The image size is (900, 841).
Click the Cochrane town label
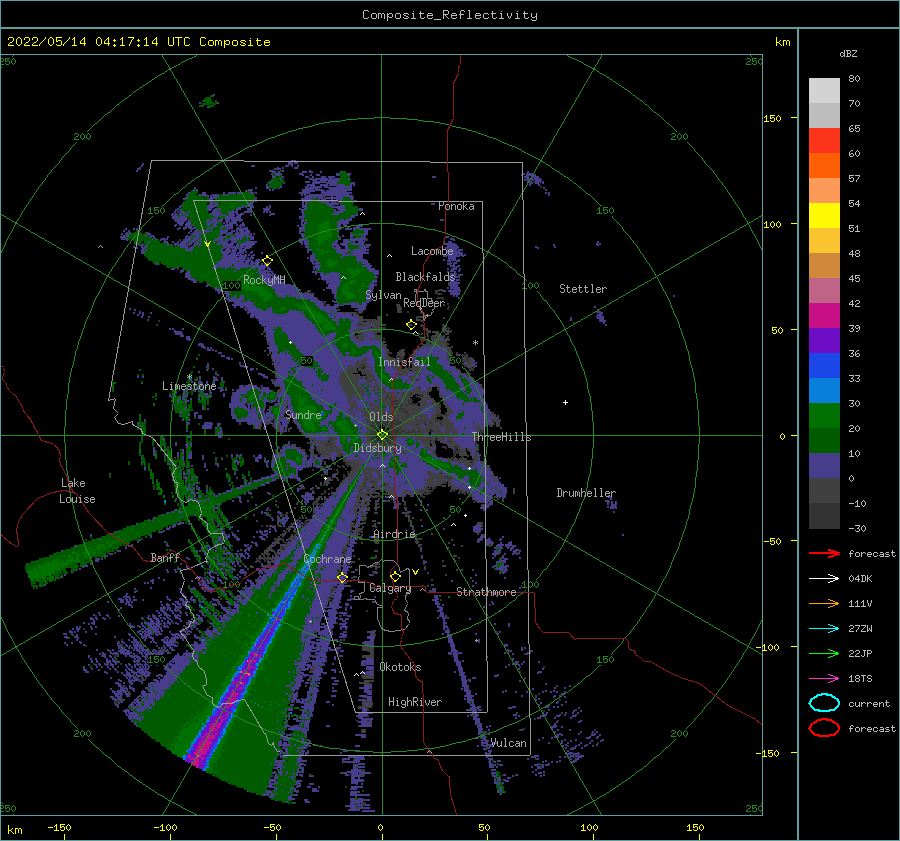click(x=327, y=559)
